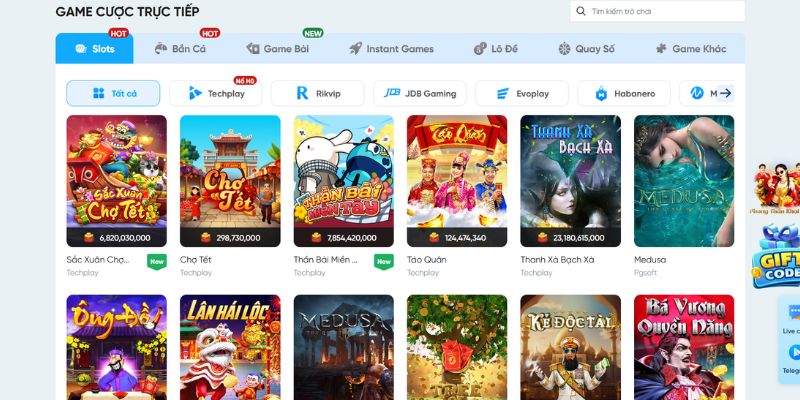Viewport: 800px width, 400px height.
Task: Click the Nổ Hũ badge on Techplay
Action: point(245,80)
